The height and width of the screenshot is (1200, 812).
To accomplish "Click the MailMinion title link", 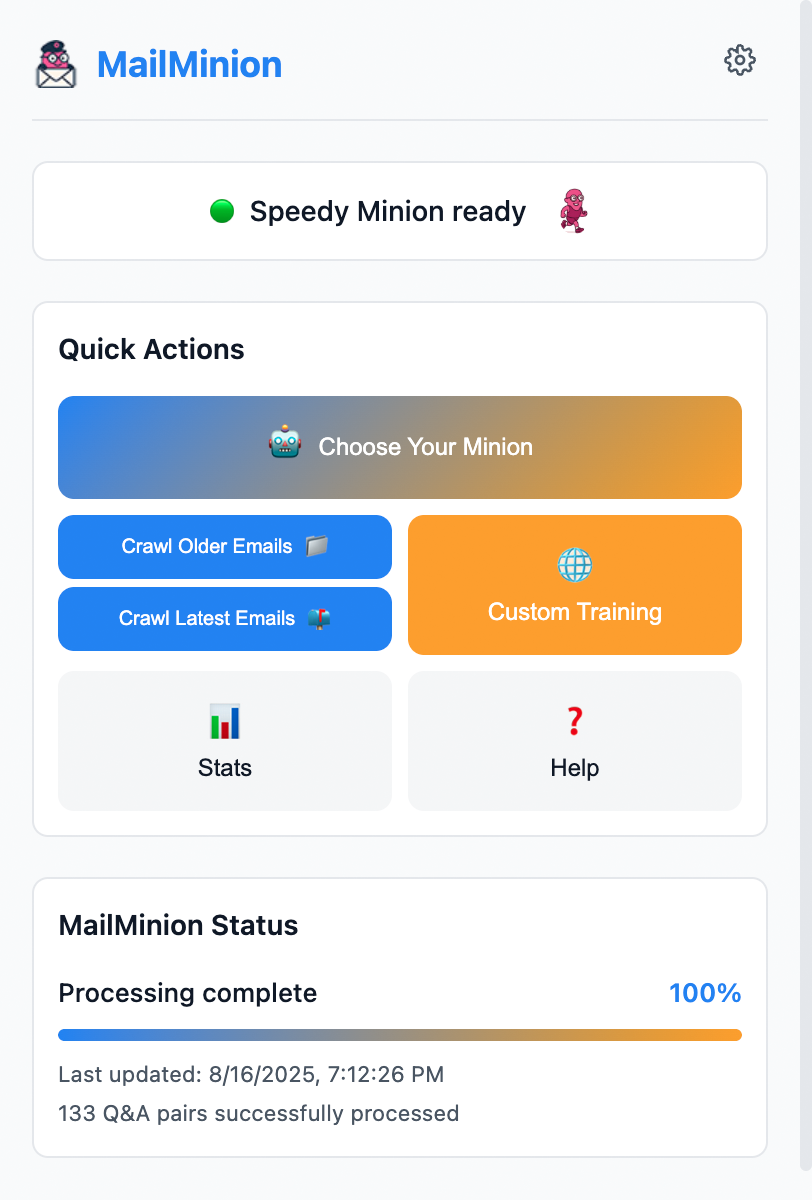I will click(189, 63).
